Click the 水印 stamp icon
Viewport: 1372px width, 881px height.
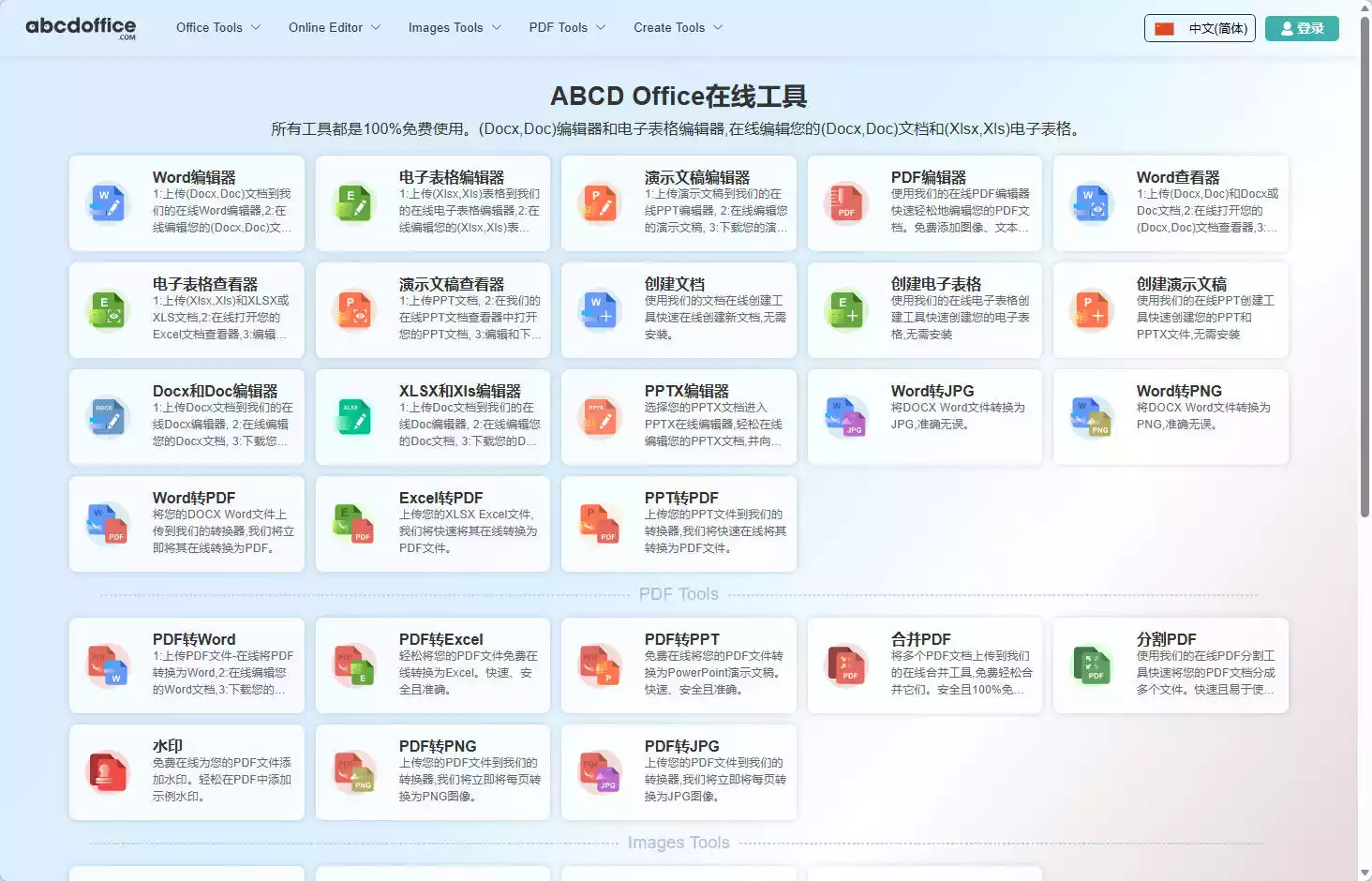[x=108, y=772]
